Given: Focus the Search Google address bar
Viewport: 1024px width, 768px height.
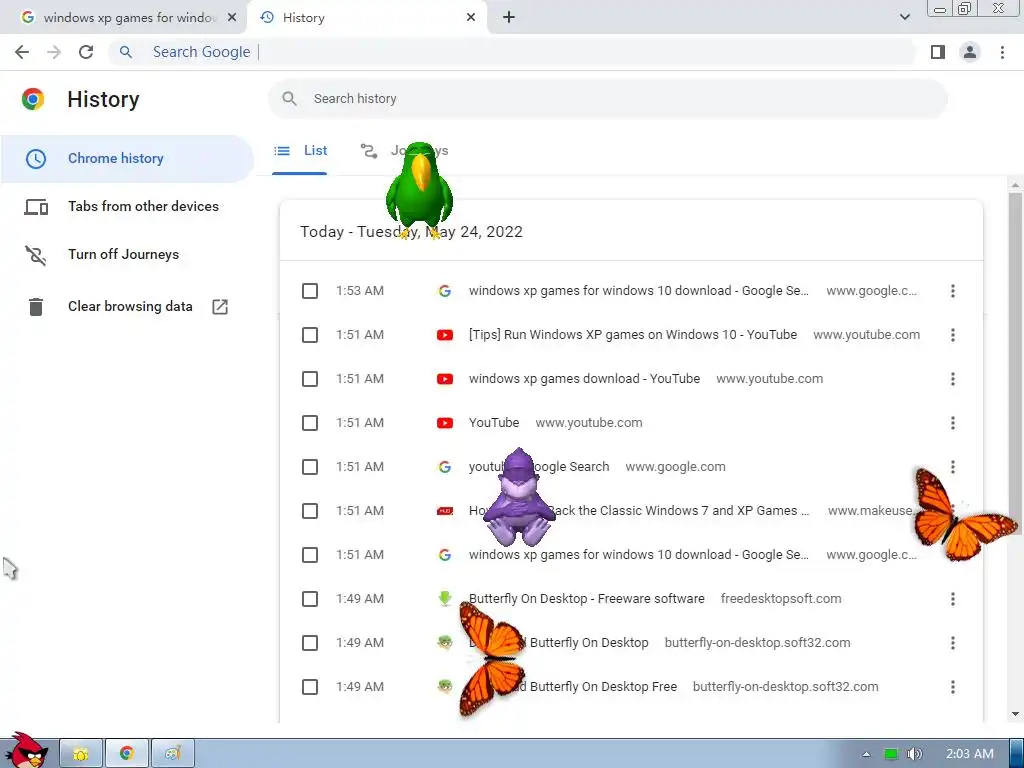Looking at the screenshot, I should (513, 52).
